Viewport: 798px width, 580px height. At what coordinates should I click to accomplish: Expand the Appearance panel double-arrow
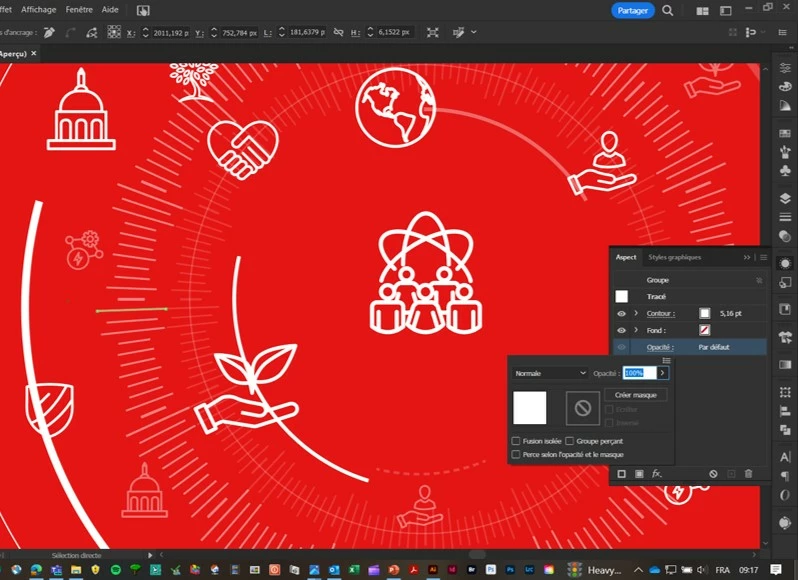pos(747,257)
